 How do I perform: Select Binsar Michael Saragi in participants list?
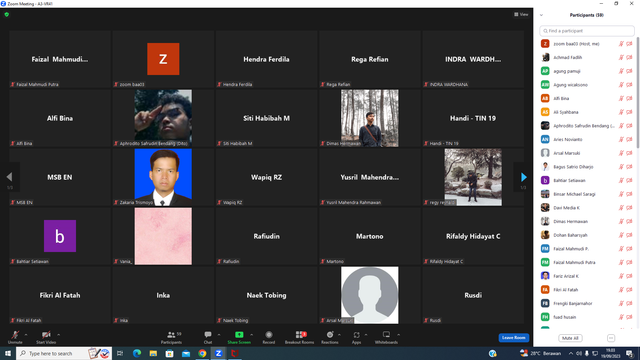[586, 194]
